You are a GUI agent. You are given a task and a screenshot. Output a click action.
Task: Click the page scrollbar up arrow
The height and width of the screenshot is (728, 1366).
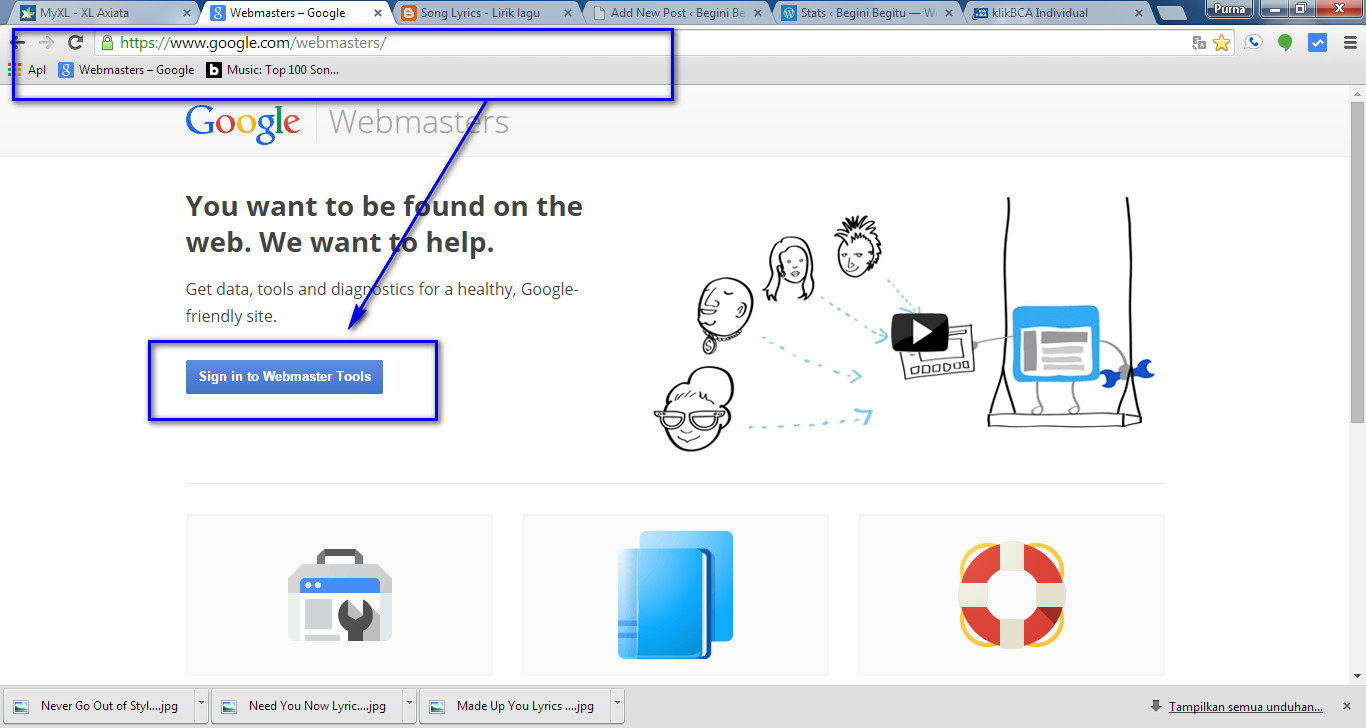[1357, 92]
